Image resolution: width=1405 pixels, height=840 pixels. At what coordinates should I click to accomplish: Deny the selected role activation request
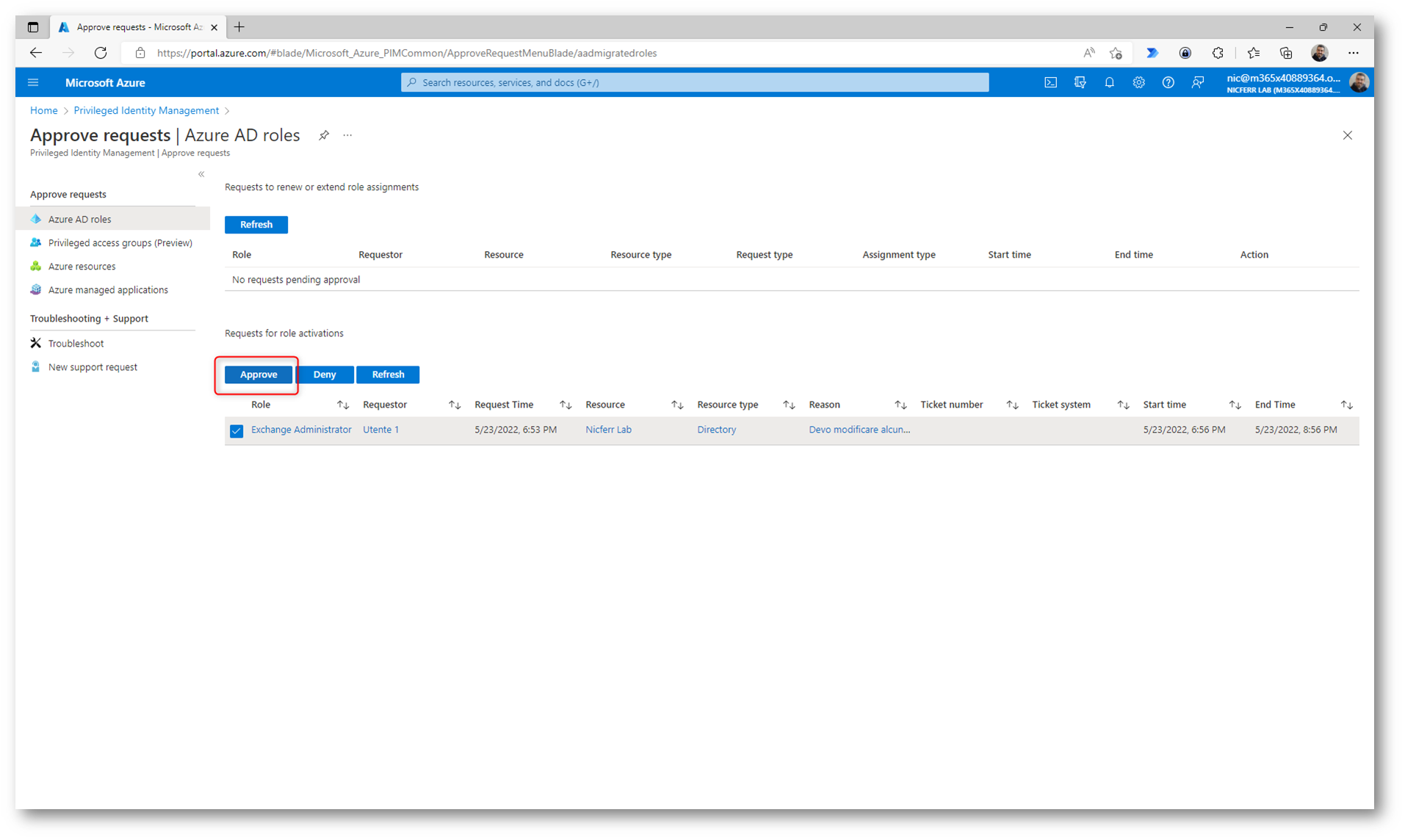click(x=325, y=374)
